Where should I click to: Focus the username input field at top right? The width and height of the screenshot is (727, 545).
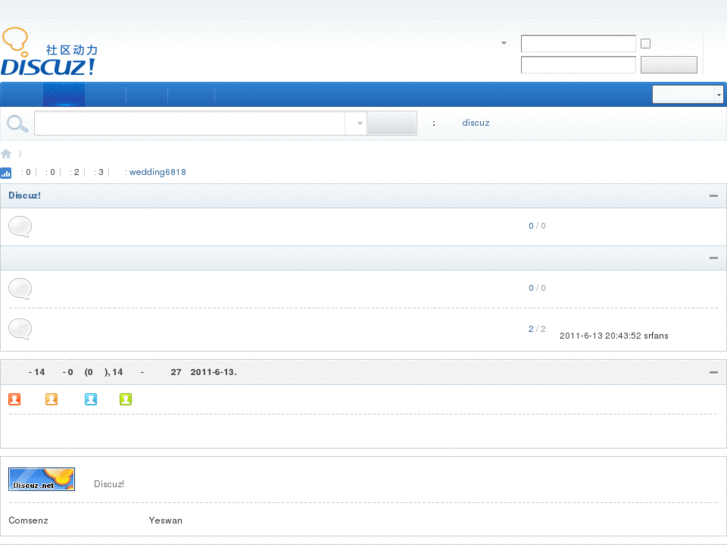click(578, 44)
